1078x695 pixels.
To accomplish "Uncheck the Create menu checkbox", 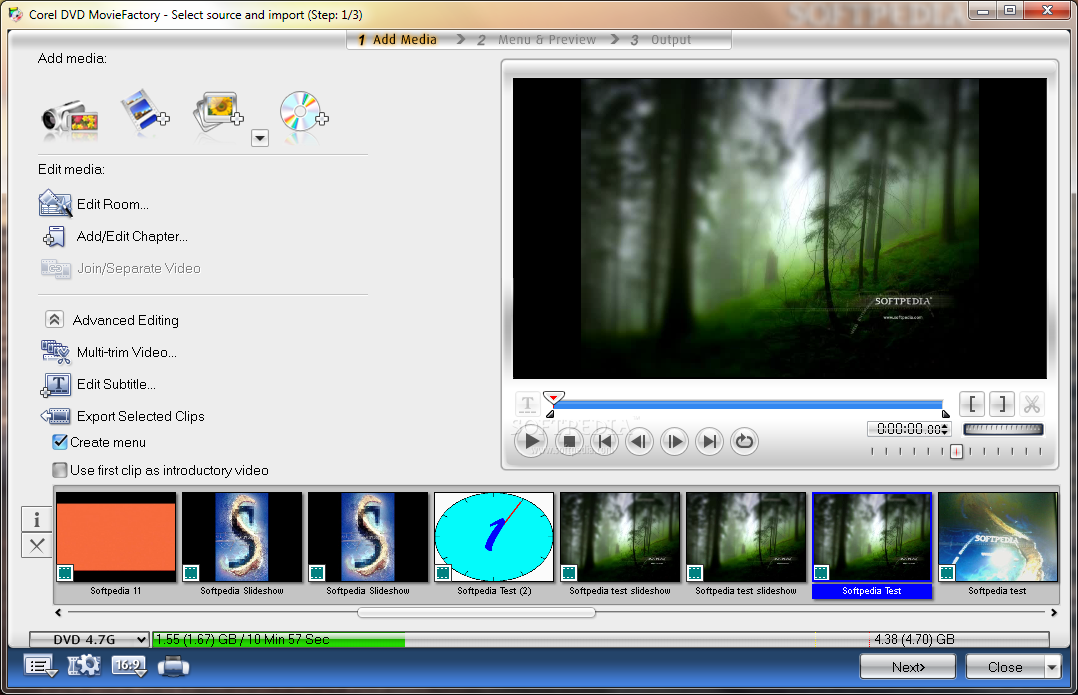I will coord(60,442).
